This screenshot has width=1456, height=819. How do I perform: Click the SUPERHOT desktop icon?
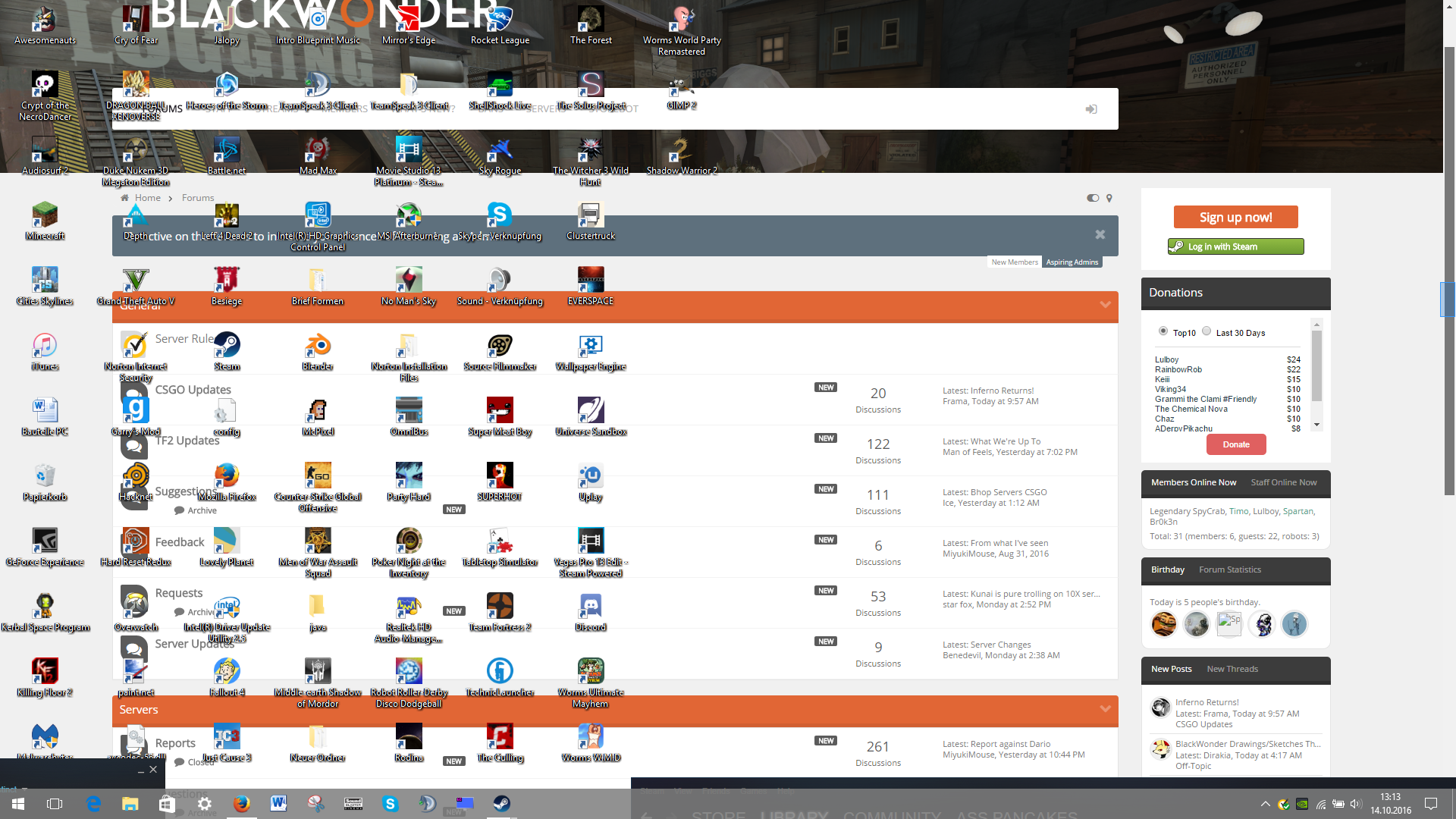[x=500, y=482]
